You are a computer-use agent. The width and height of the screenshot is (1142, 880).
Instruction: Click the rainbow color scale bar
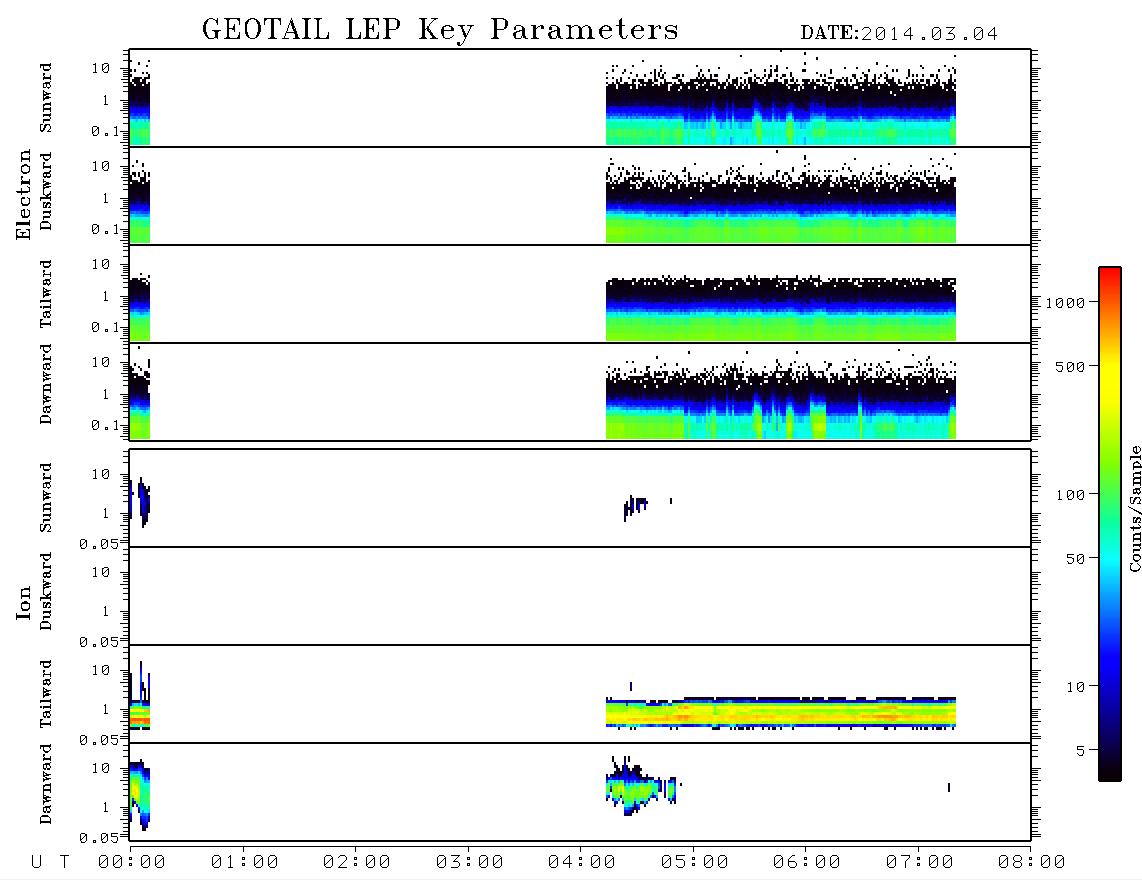click(x=1110, y=525)
